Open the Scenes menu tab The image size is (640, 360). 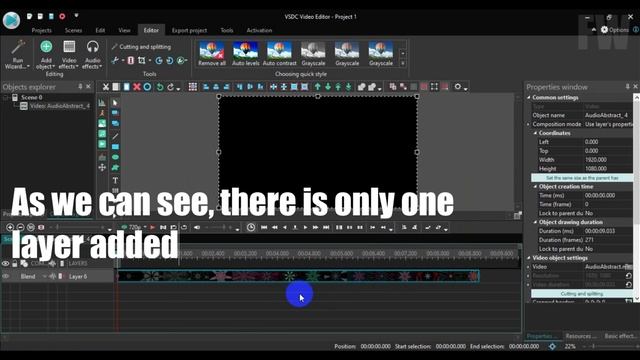click(x=73, y=30)
